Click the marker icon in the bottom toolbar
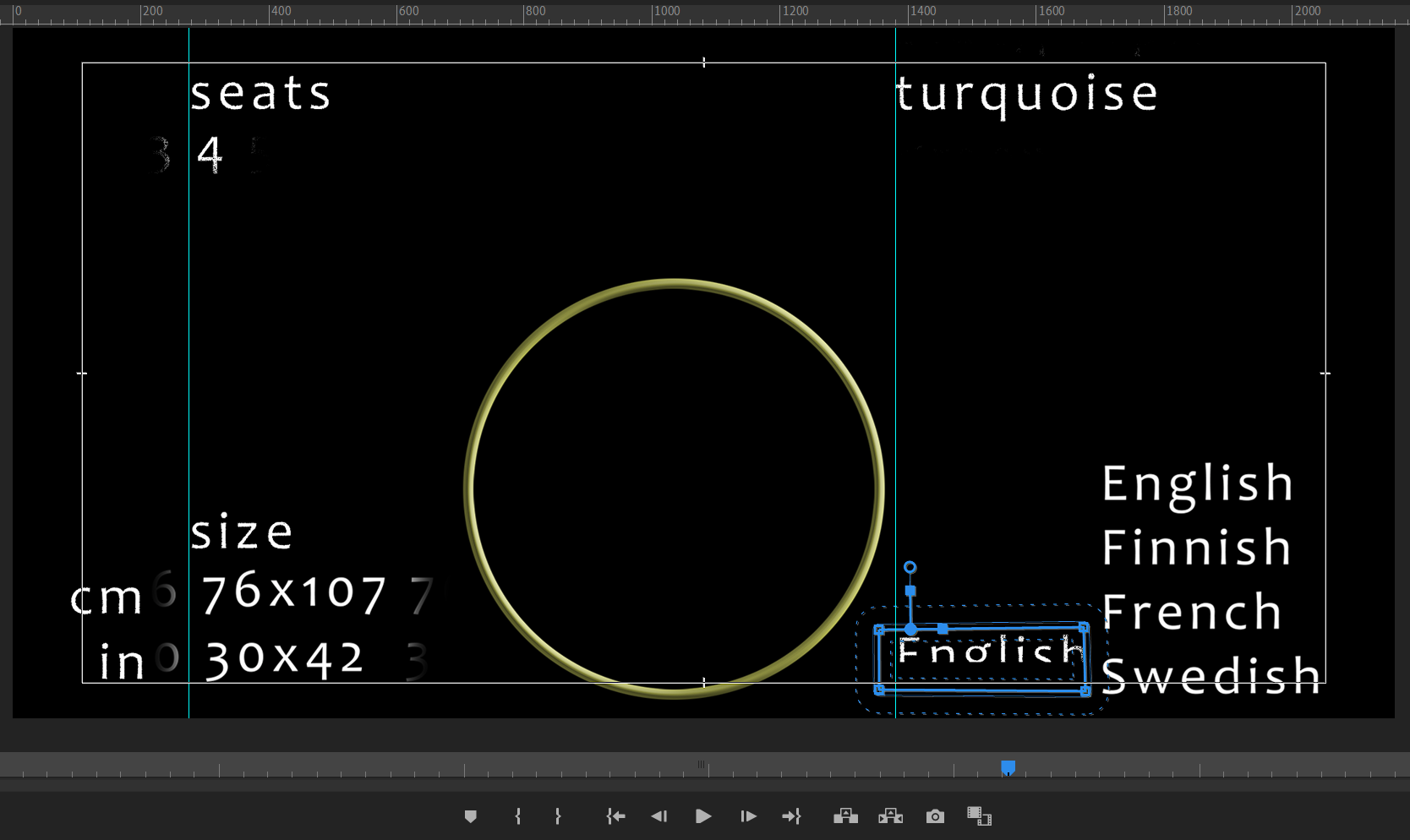This screenshot has width=1410, height=840. click(x=471, y=816)
